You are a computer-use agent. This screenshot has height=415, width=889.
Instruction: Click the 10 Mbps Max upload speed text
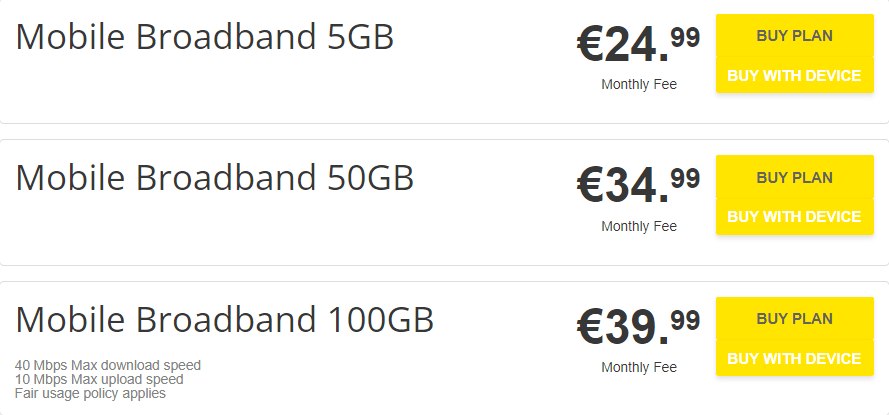[99, 379]
